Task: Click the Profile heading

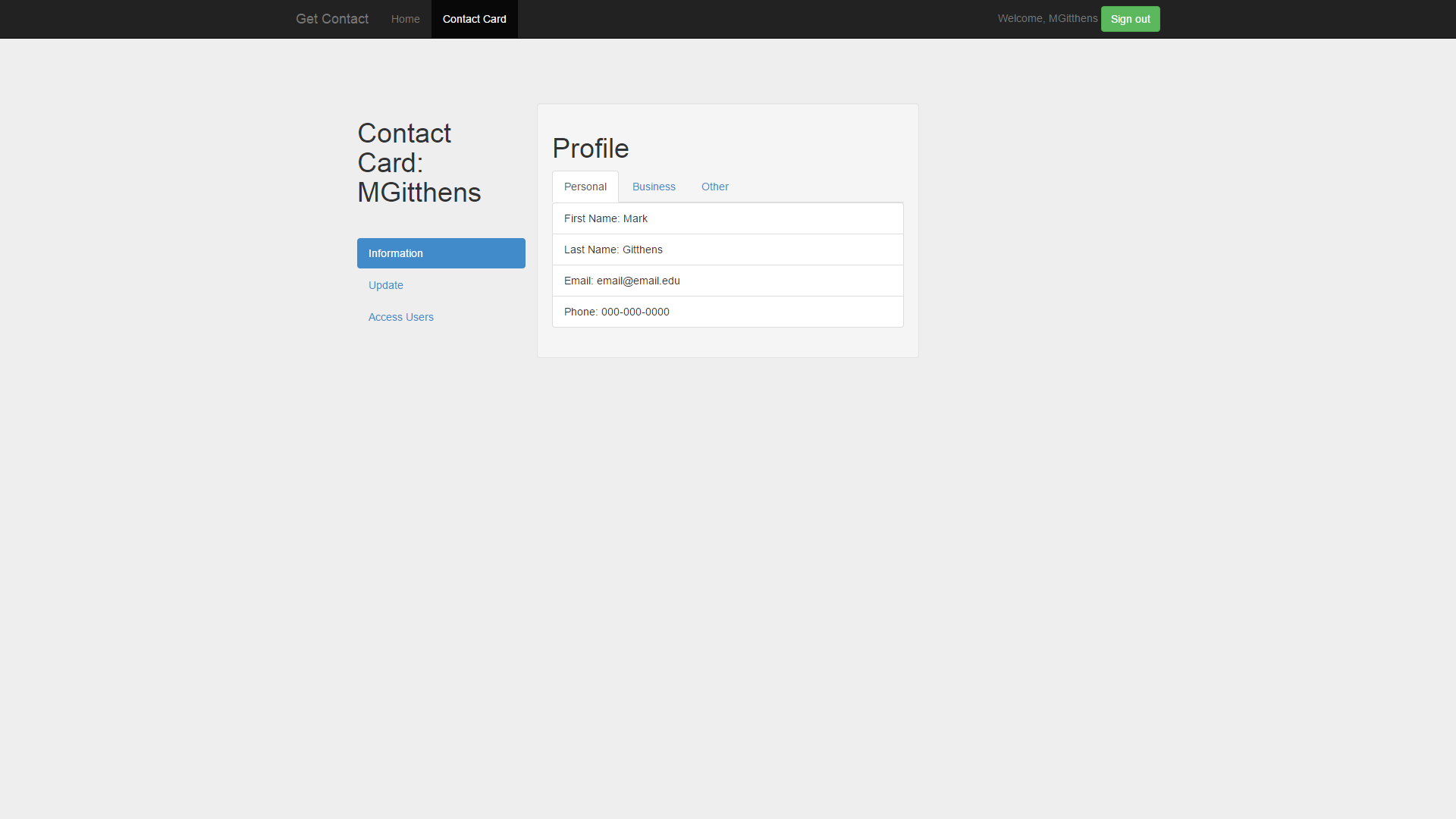Action: click(x=590, y=149)
